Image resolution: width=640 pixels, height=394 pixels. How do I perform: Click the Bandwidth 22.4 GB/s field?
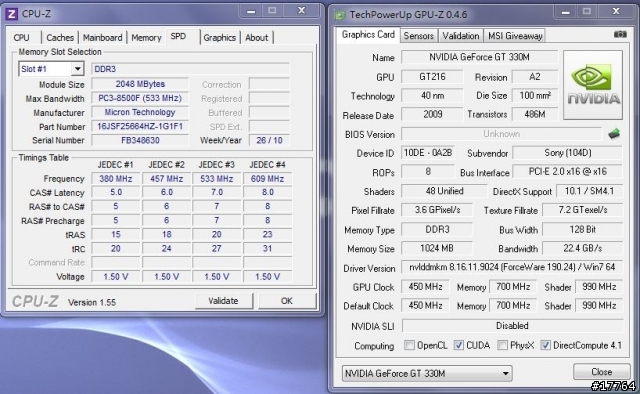coord(582,248)
